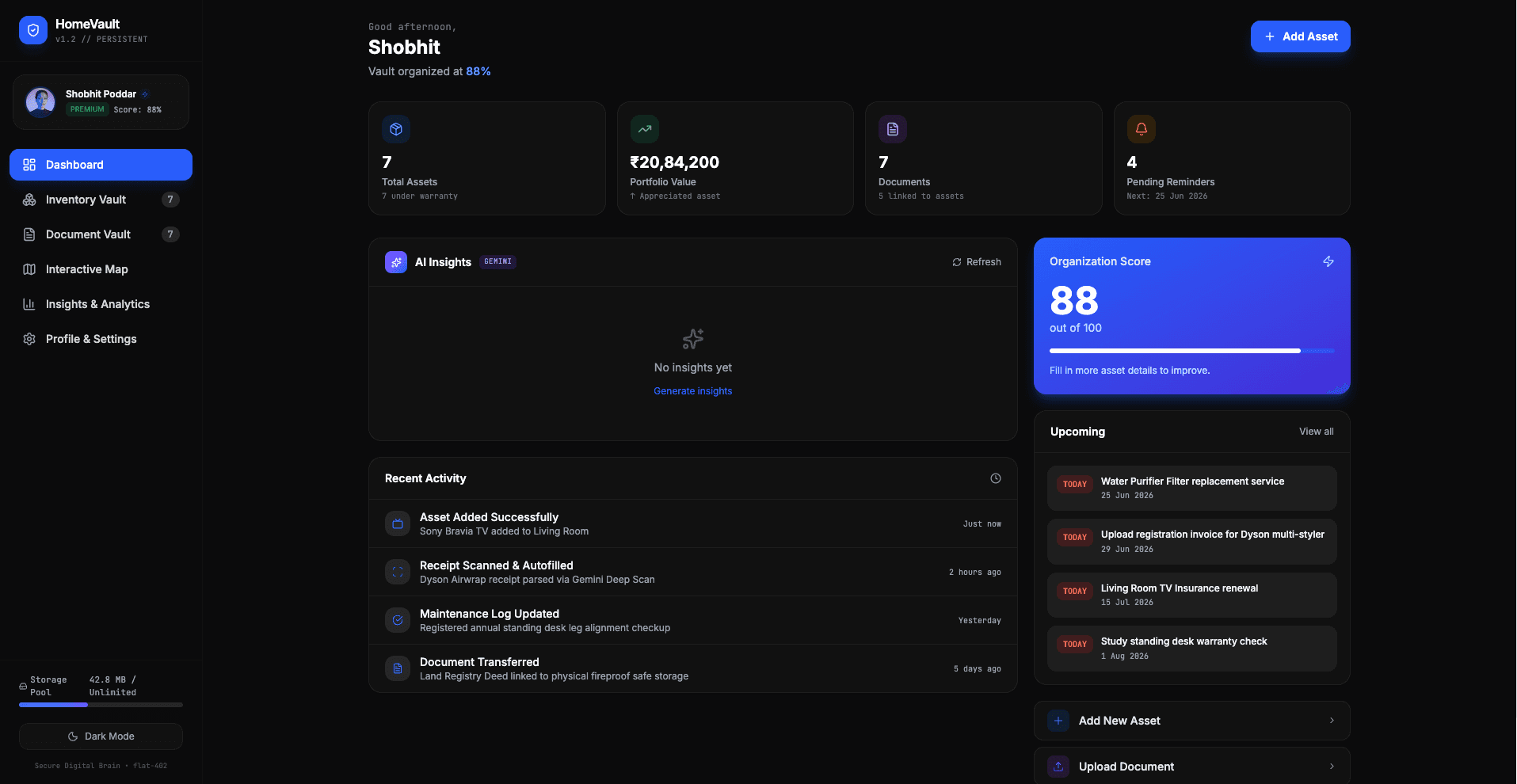Refresh the AI Insights panel
This screenshot has height=784, width=1517.
tap(977, 262)
